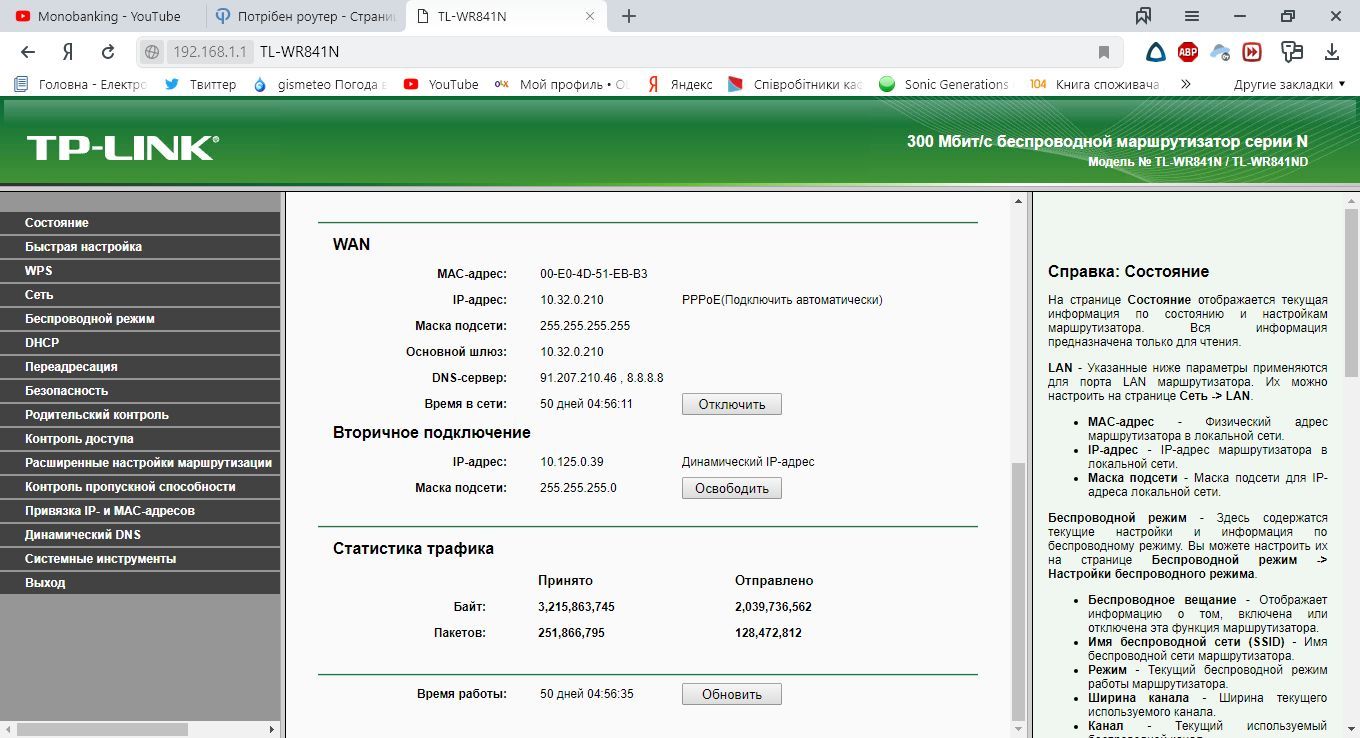Viewport: 1360px width, 738px height.
Task: Open Беспроводной режим menu section
Action: tap(90, 319)
